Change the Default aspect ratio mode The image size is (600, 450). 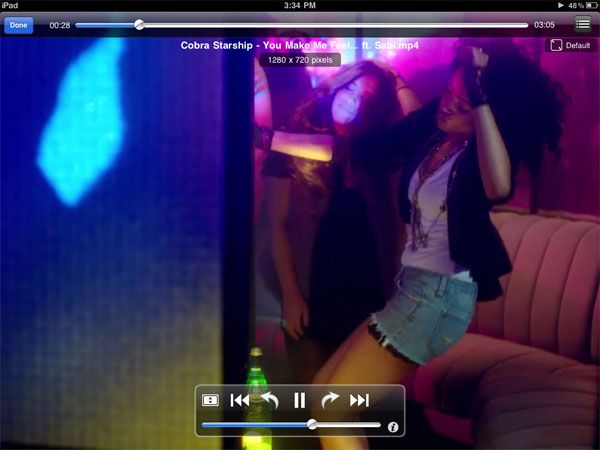570,45
